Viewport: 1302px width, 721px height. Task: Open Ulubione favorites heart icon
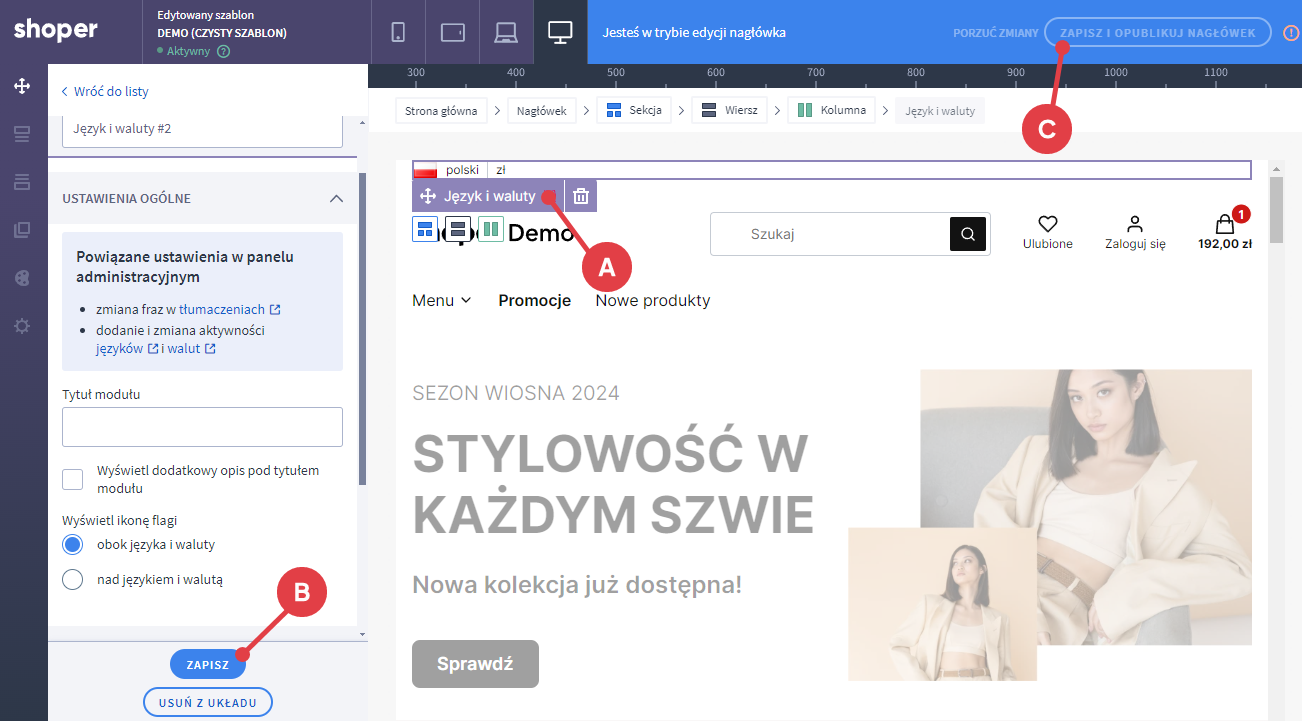tap(1048, 223)
